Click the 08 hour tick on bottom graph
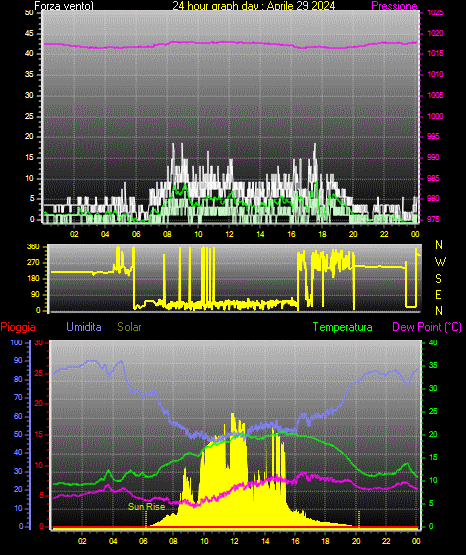466x555 pixels. point(173,541)
